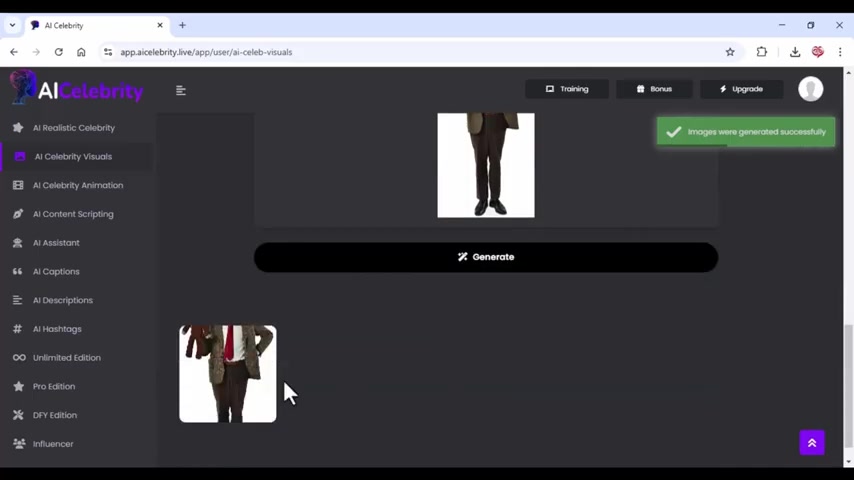Open the Training button

pyautogui.click(x=567, y=89)
